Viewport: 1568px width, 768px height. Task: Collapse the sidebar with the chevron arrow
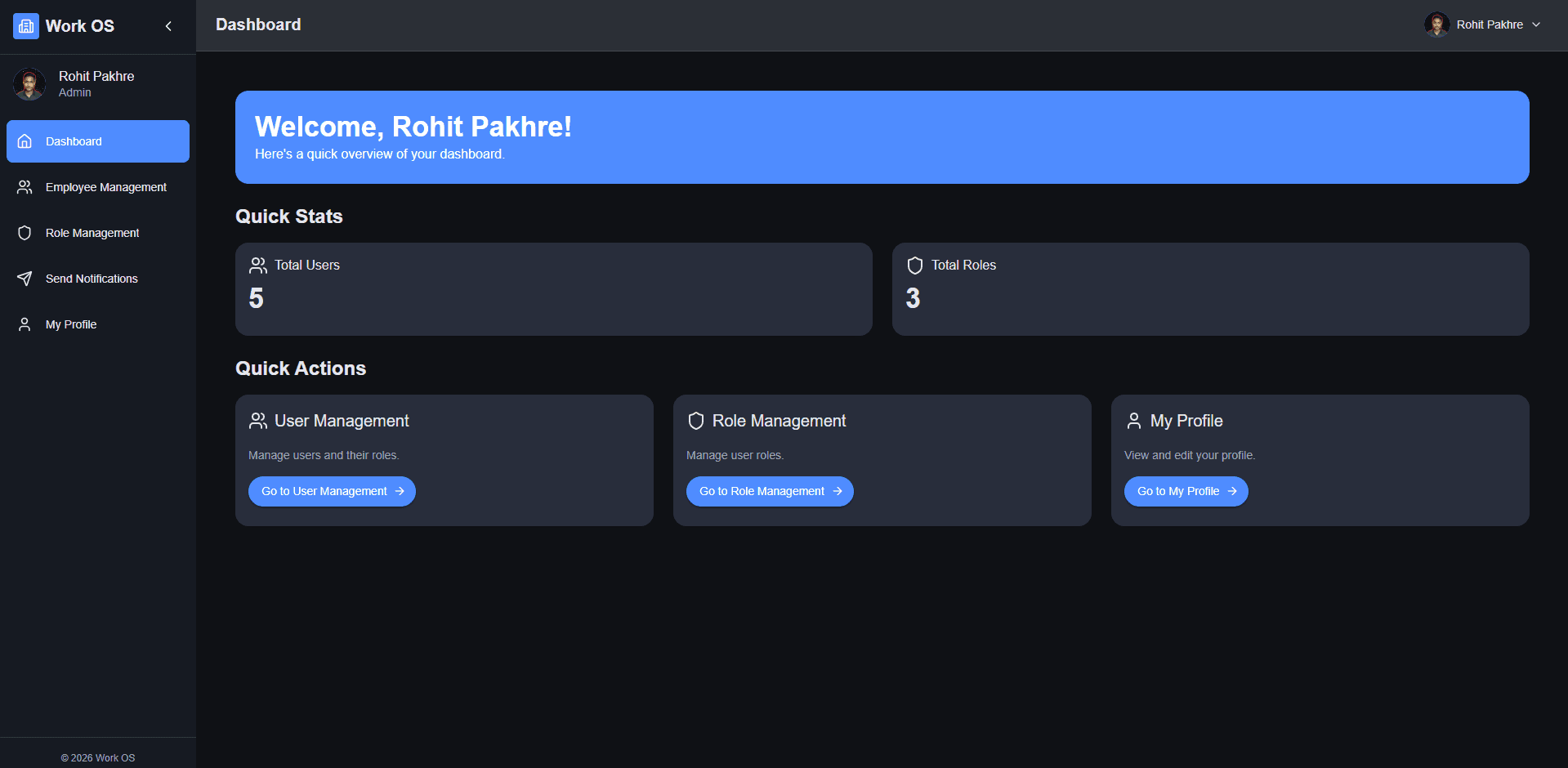pyautogui.click(x=168, y=26)
